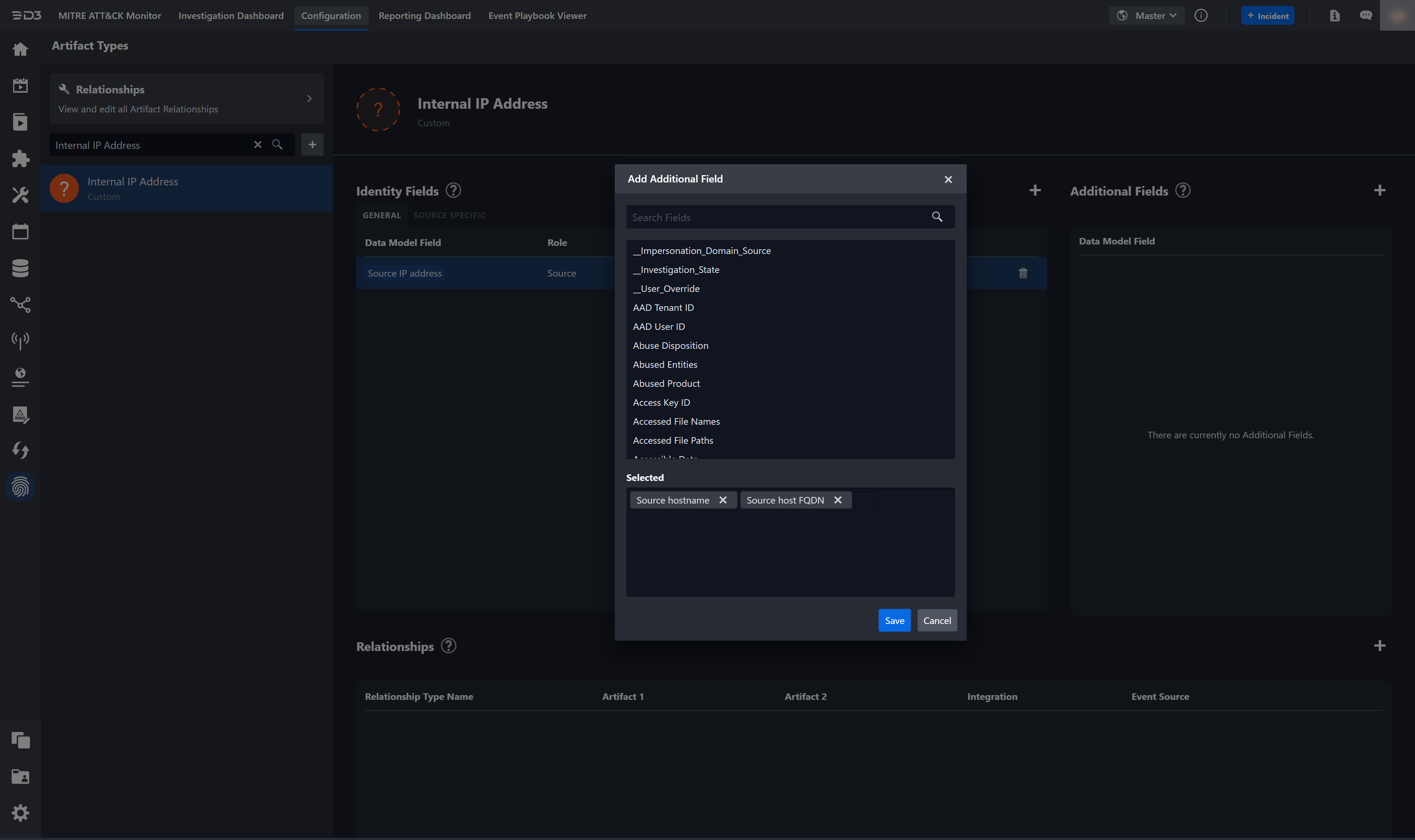Remove the Source host FQDN chip
Image resolution: width=1415 pixels, height=840 pixels.
tap(837, 500)
